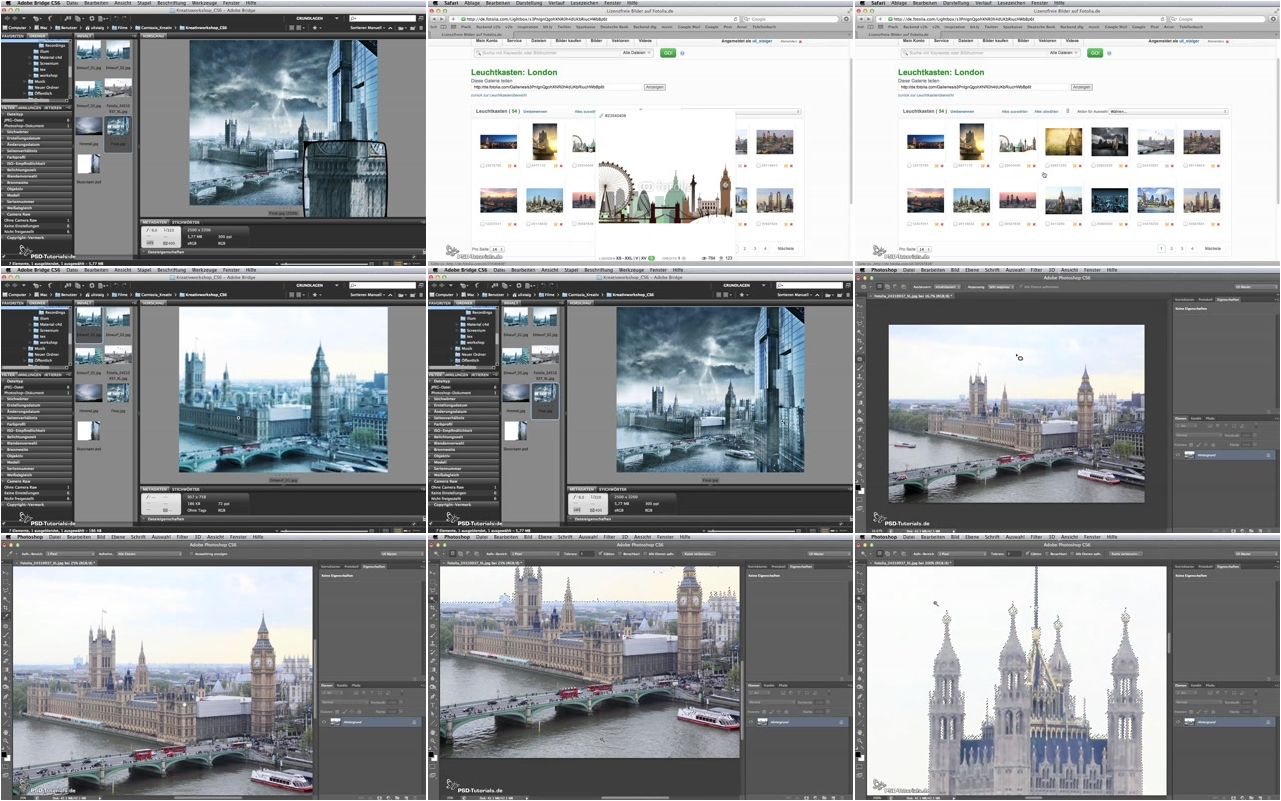This screenshot has height=801, width=1281.
Task: Click reload icon in top-right Safari address bar
Action: (1162, 19)
